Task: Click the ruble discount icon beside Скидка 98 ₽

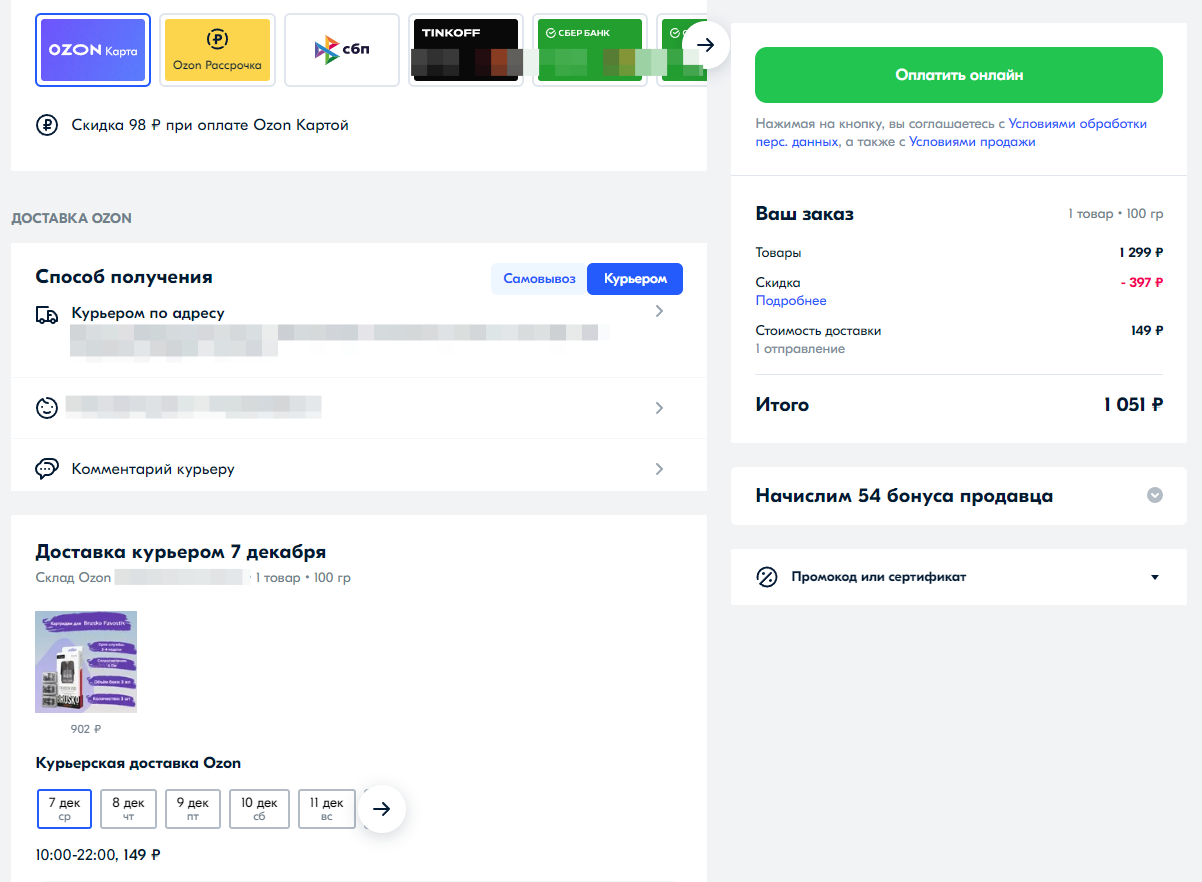Action: 47,125
